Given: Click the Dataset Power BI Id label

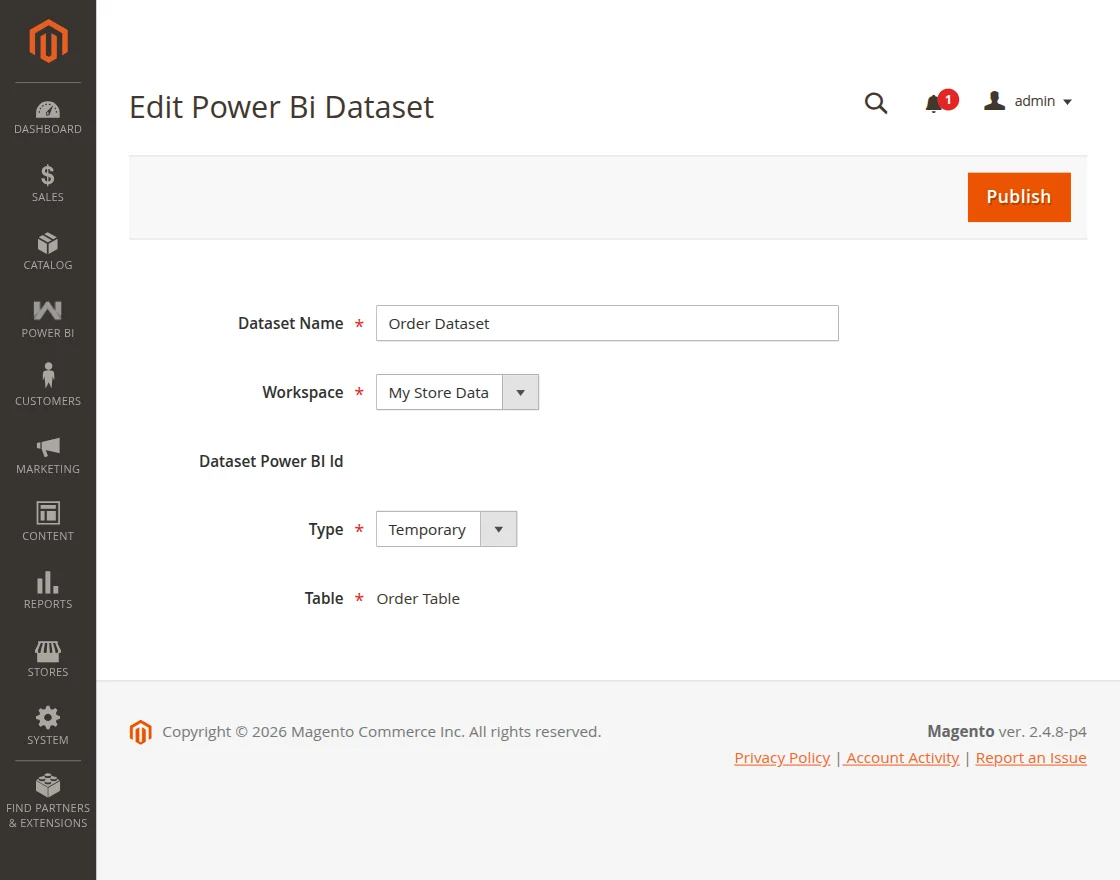Looking at the screenshot, I should 271,461.
